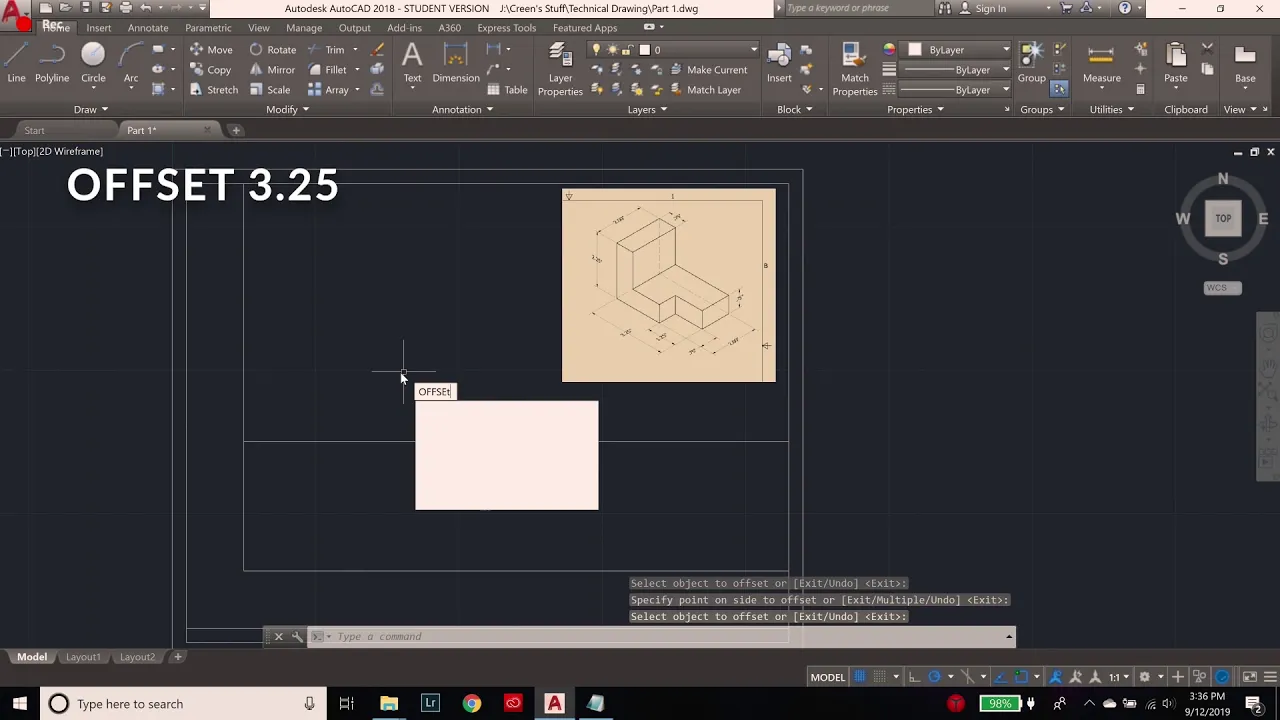Open the Manage ribbon tab
The image size is (1280, 720).
tap(304, 28)
